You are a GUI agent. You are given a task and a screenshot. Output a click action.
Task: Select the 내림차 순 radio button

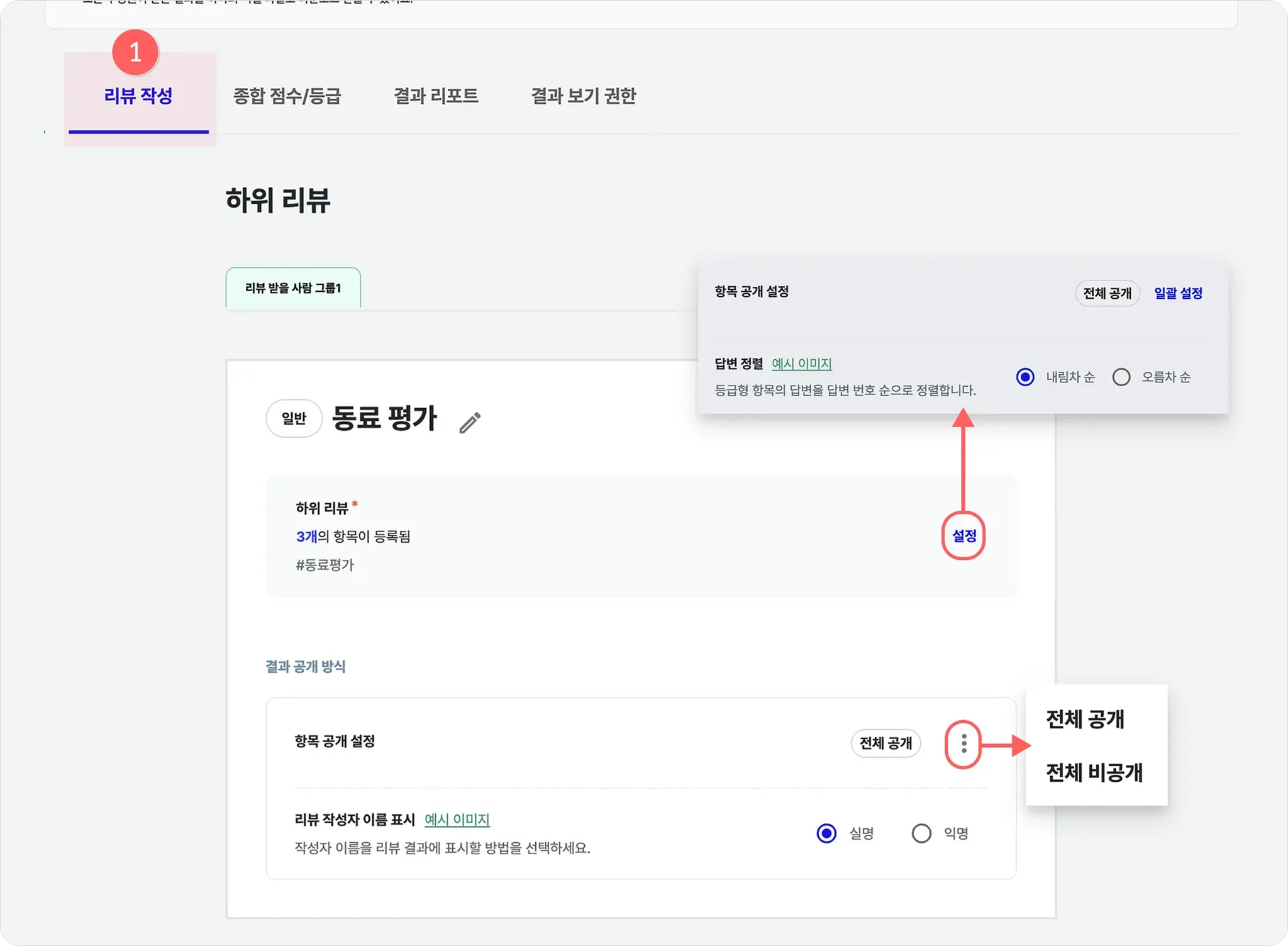point(1025,377)
